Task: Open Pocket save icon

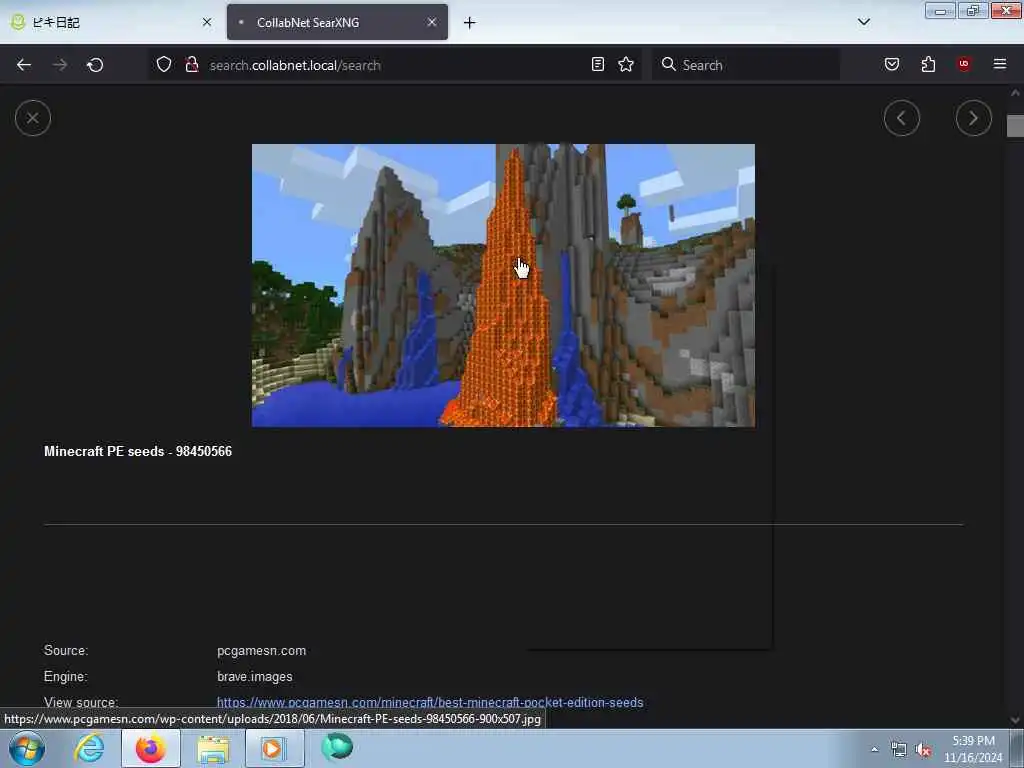Action: 892,64
